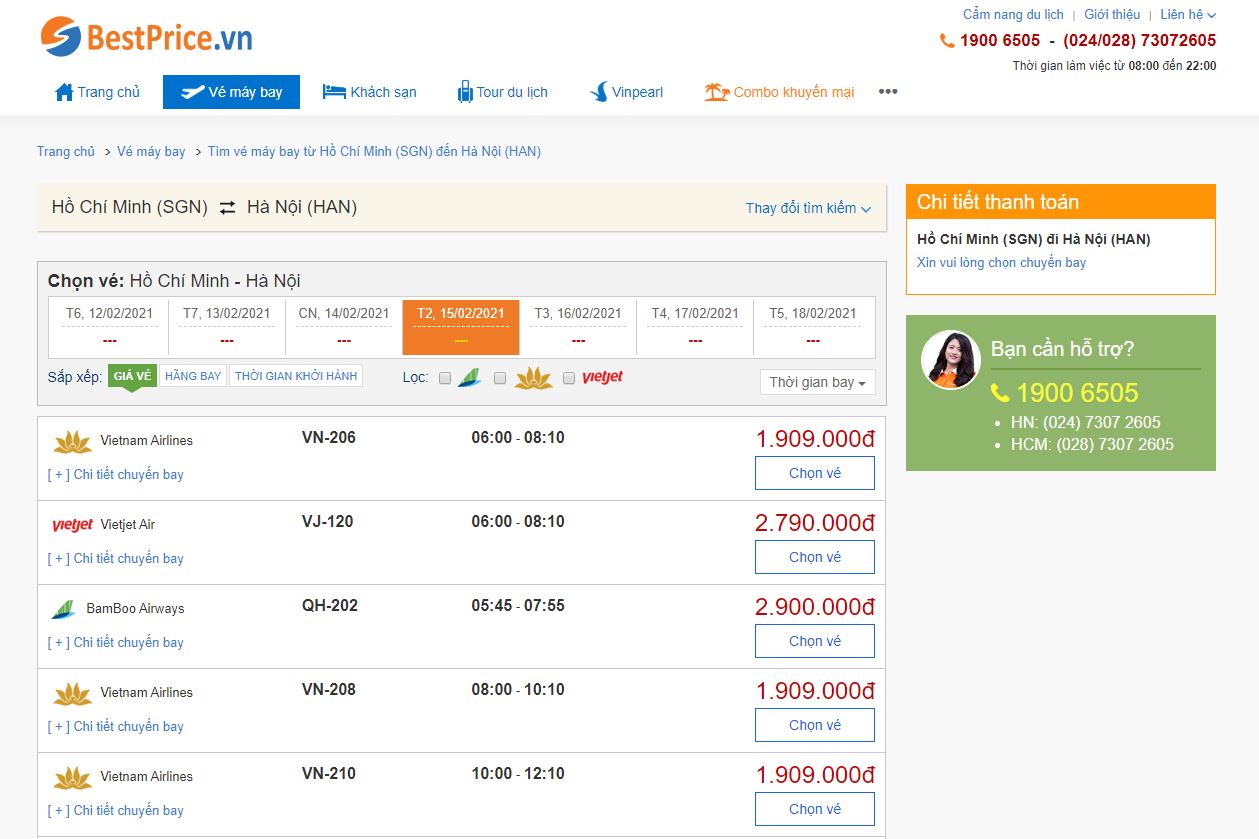Viewport: 1259px width, 839px height.
Task: Click Trang chủ breadcrumb link
Action: point(66,152)
